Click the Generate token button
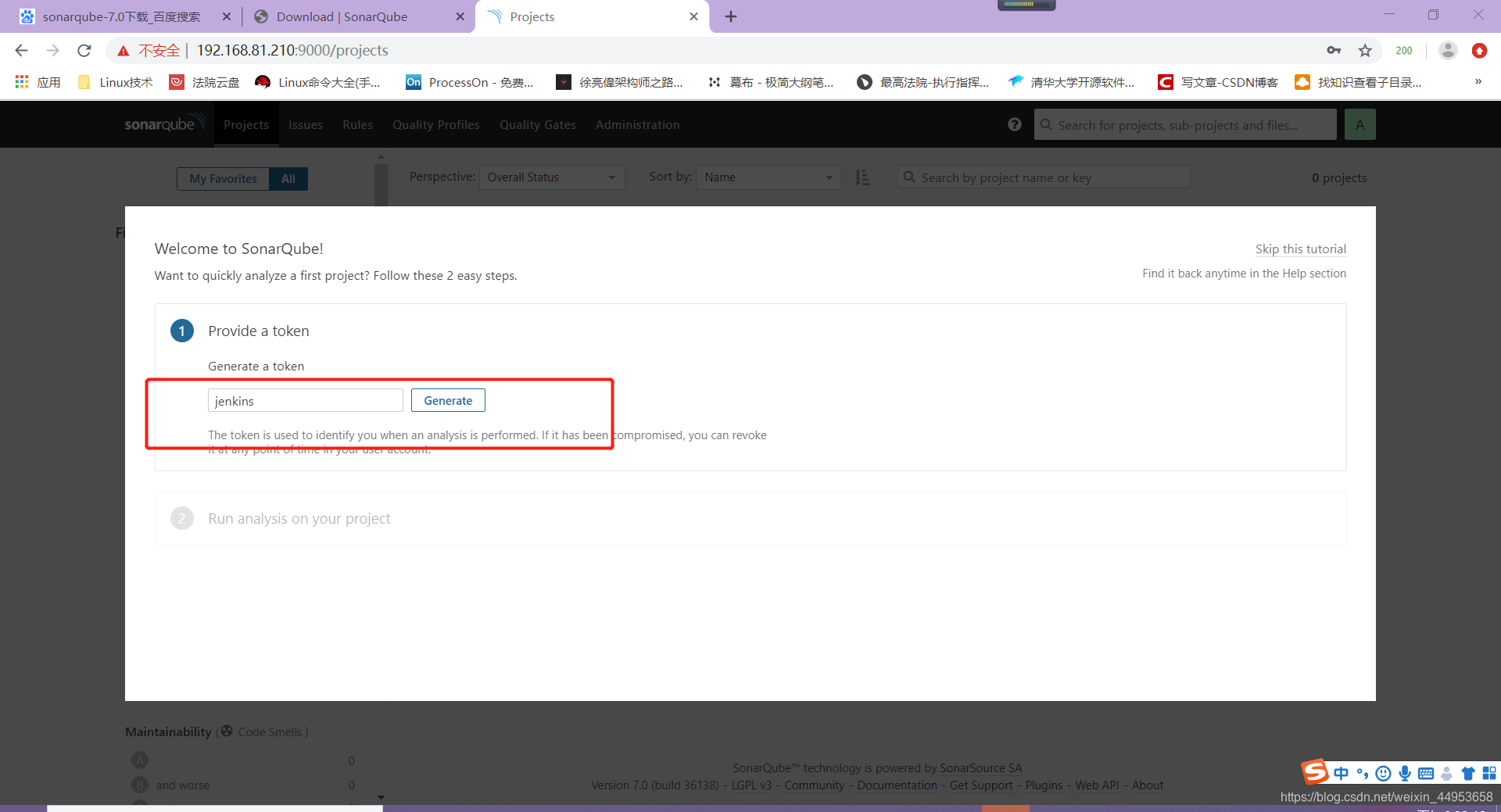 tap(448, 400)
